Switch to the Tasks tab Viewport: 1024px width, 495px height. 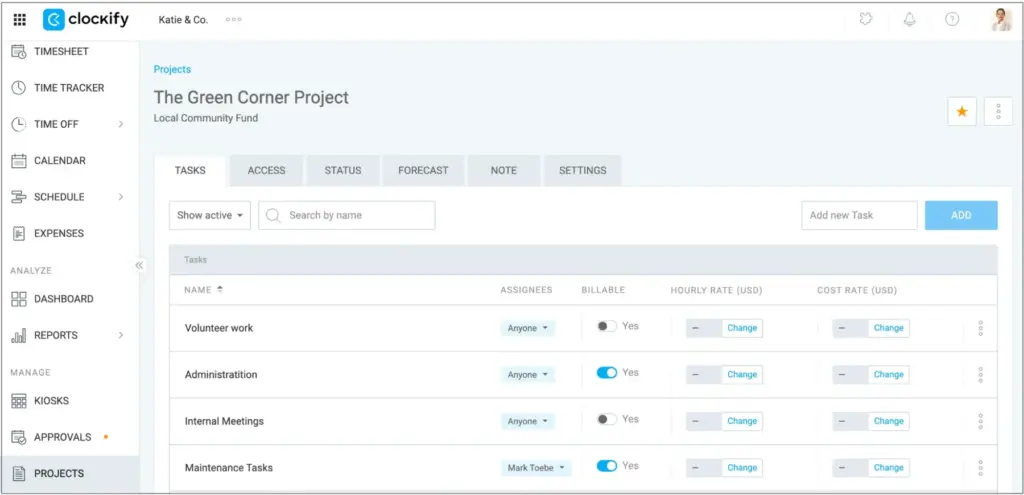(x=190, y=170)
